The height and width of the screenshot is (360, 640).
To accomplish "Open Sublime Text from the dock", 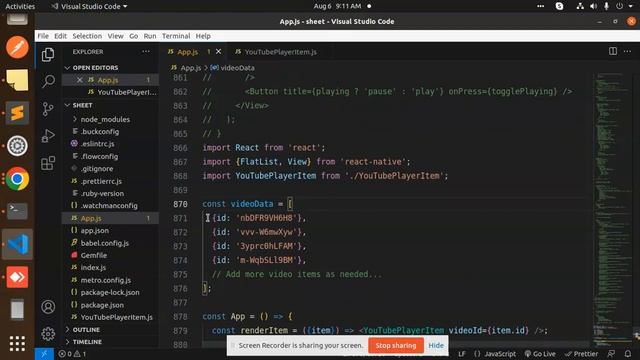I will [17, 113].
